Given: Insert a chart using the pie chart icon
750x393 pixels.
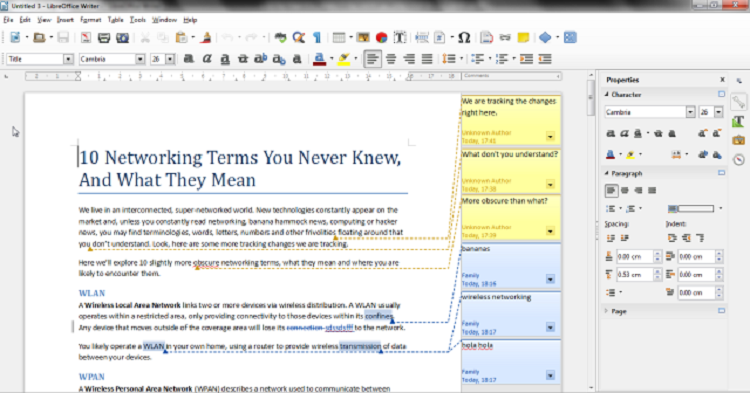Looking at the screenshot, I should (381, 37).
